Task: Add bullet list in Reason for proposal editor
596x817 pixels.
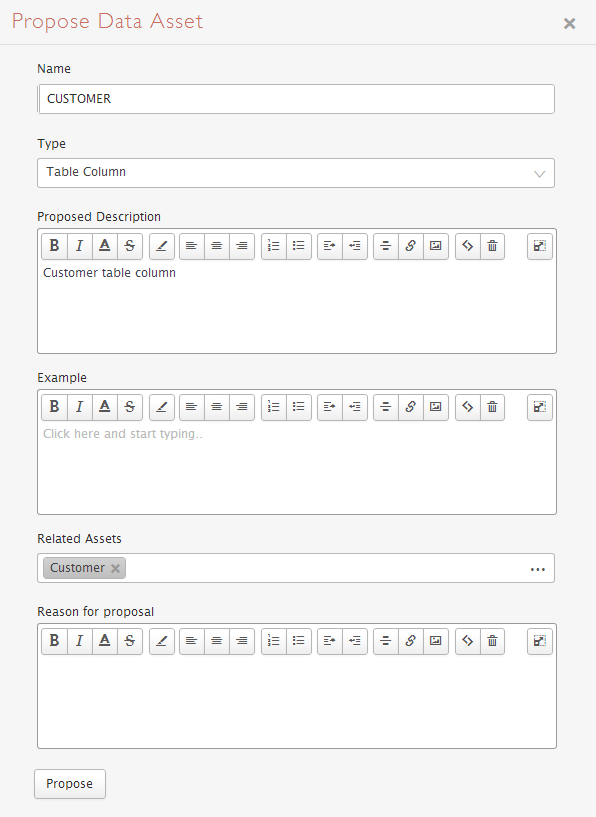Action: [x=299, y=641]
